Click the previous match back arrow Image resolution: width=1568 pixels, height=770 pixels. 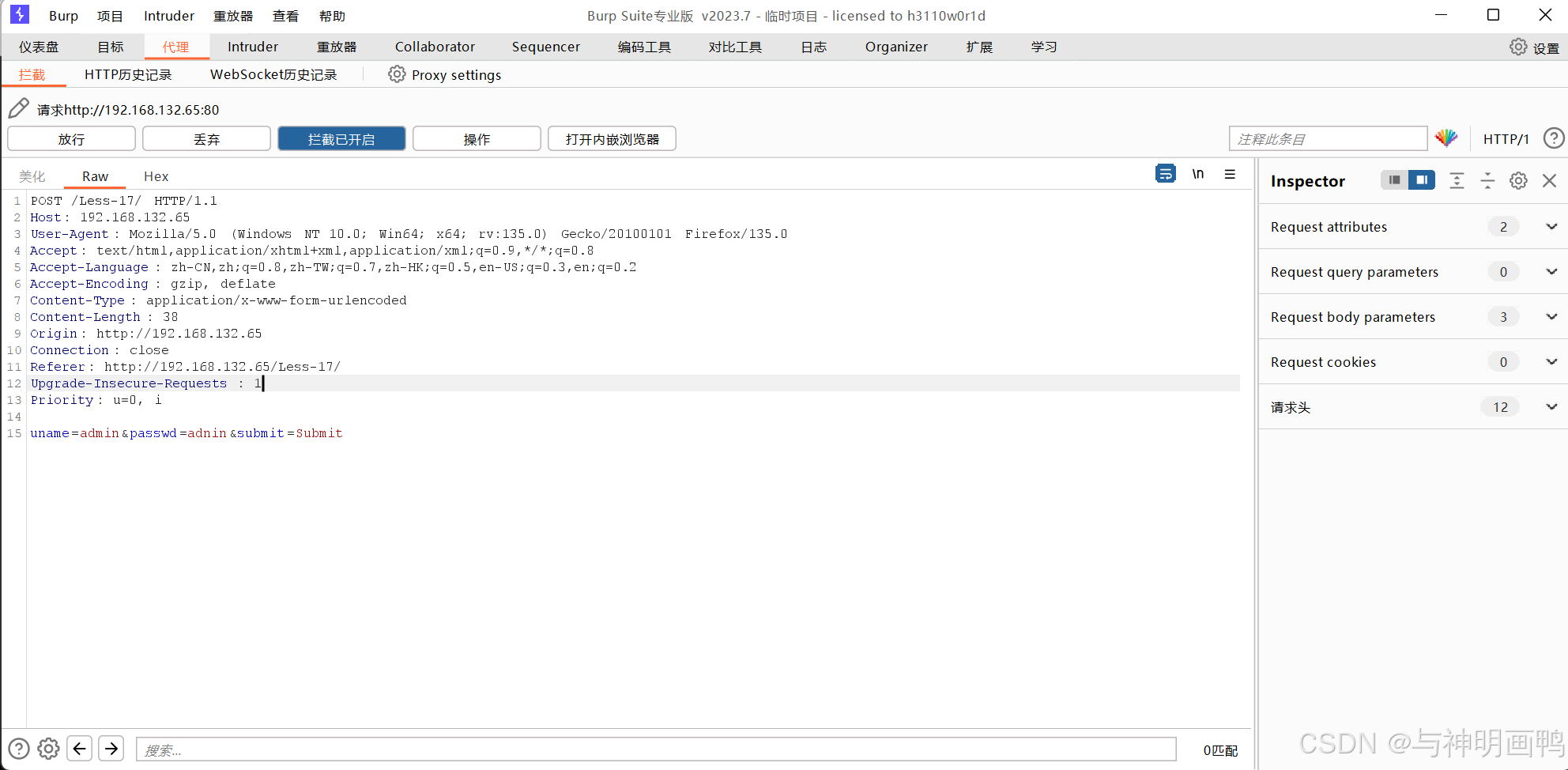[x=80, y=748]
